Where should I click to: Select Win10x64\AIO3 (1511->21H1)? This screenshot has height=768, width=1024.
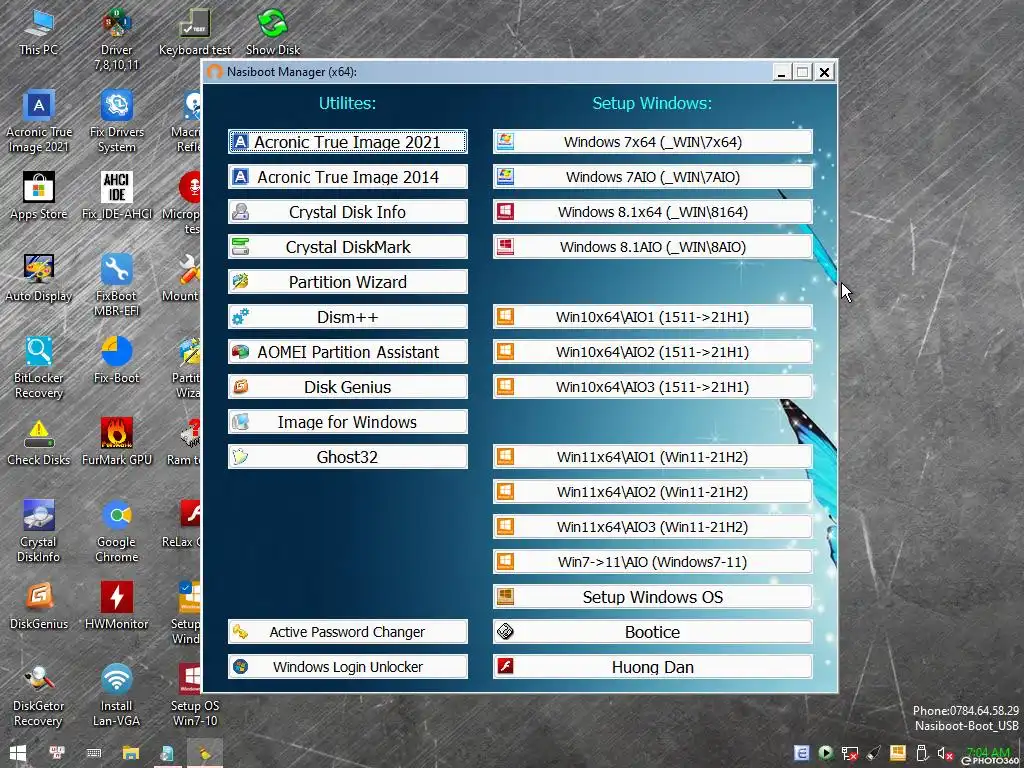(652, 387)
